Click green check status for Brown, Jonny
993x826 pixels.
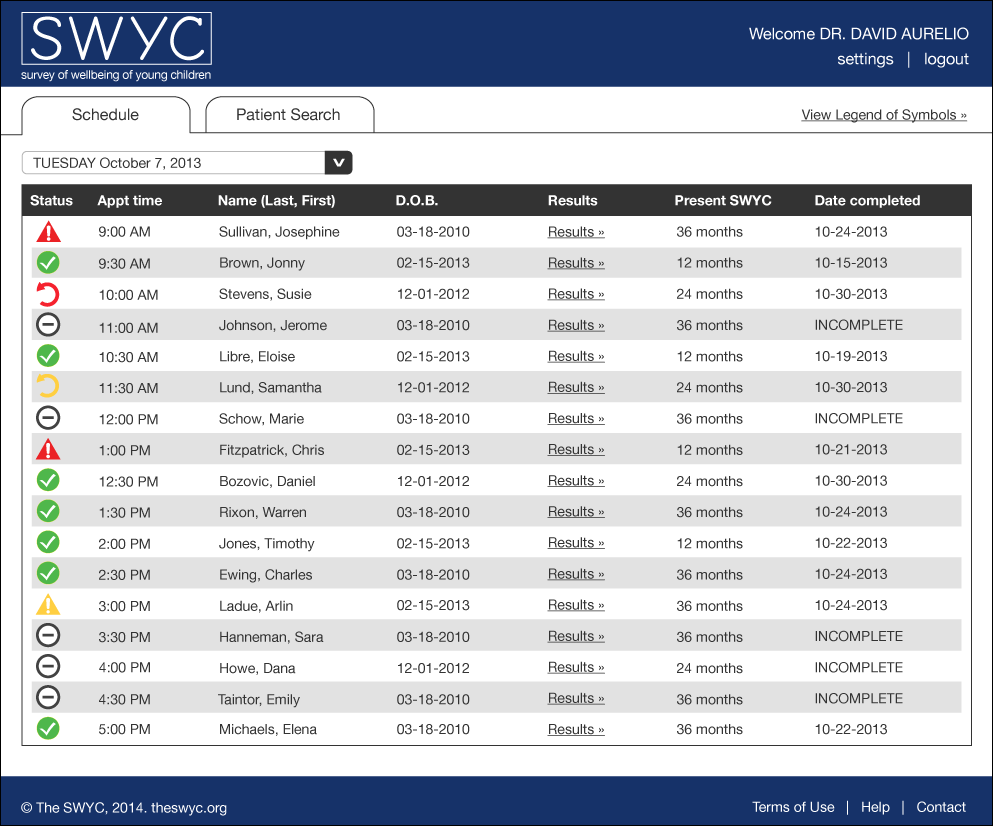(x=48, y=262)
